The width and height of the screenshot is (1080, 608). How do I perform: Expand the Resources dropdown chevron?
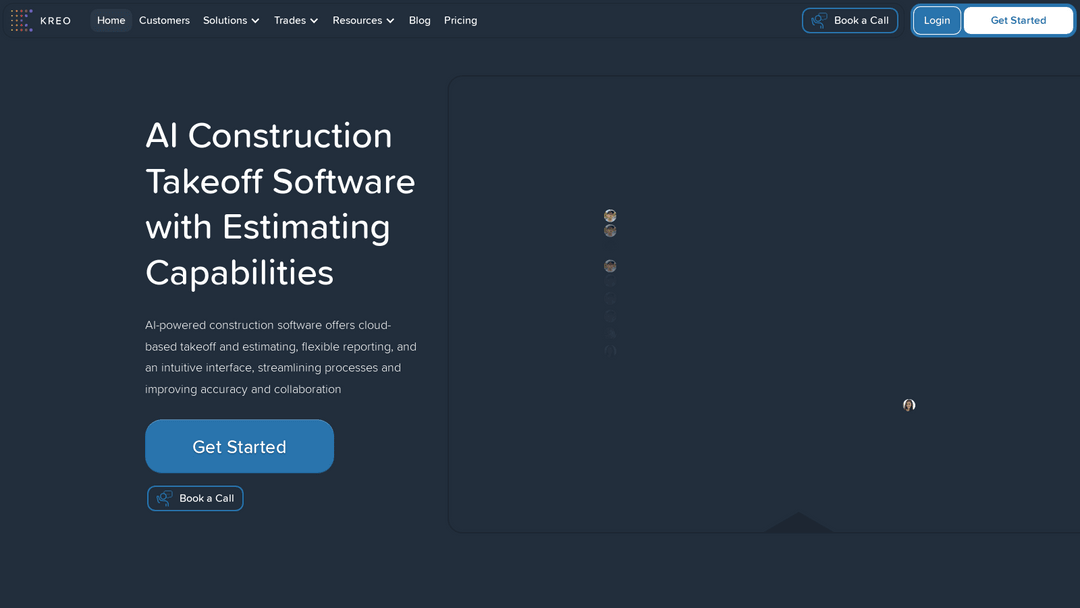click(x=391, y=21)
